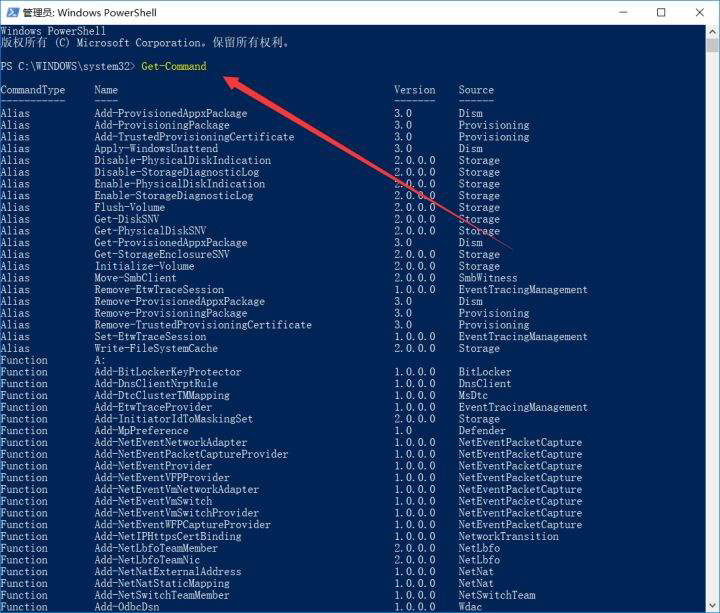Maximize the PowerShell window
720x613 pixels.
[661, 12]
